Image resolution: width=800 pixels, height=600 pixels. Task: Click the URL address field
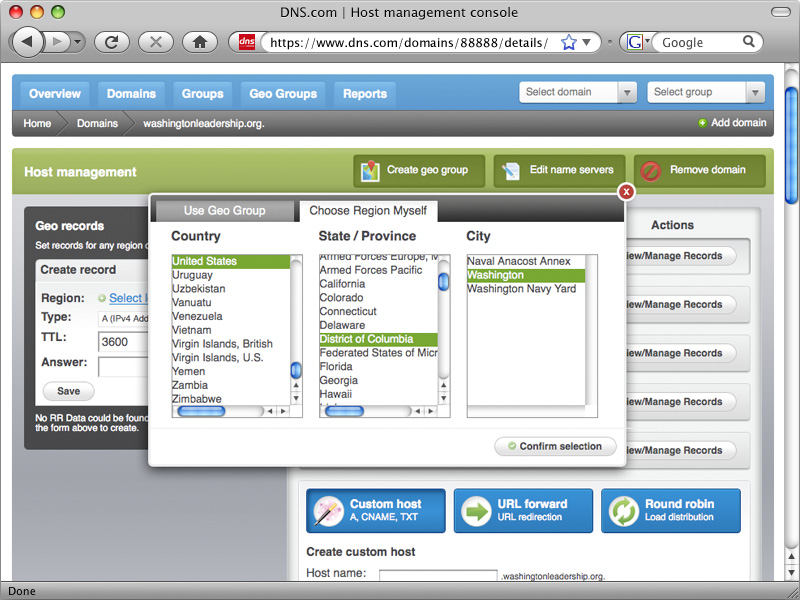click(409, 42)
